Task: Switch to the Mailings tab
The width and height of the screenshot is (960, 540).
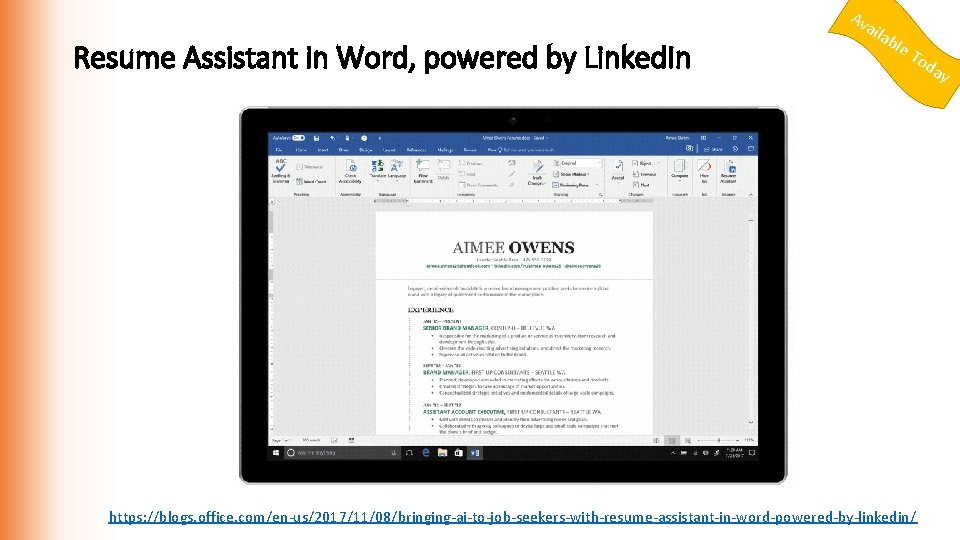Action: click(x=445, y=150)
